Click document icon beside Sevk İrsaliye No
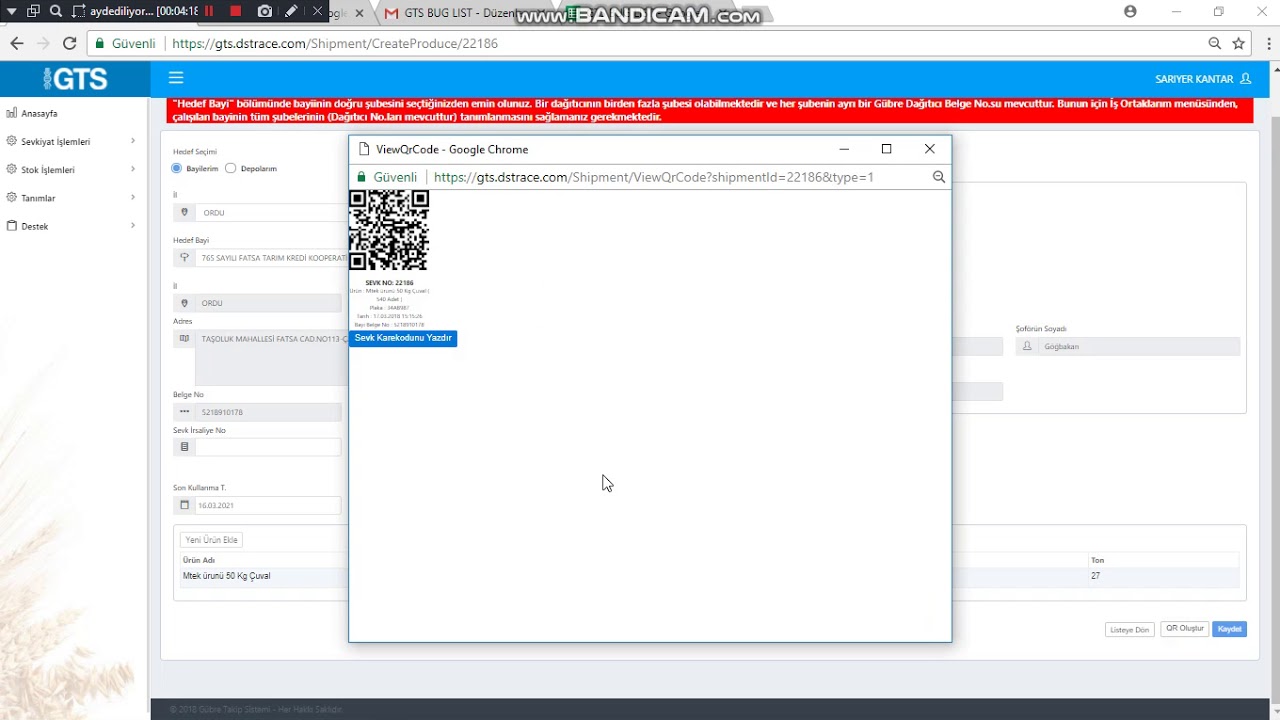This screenshot has height=720, width=1280. [184, 447]
